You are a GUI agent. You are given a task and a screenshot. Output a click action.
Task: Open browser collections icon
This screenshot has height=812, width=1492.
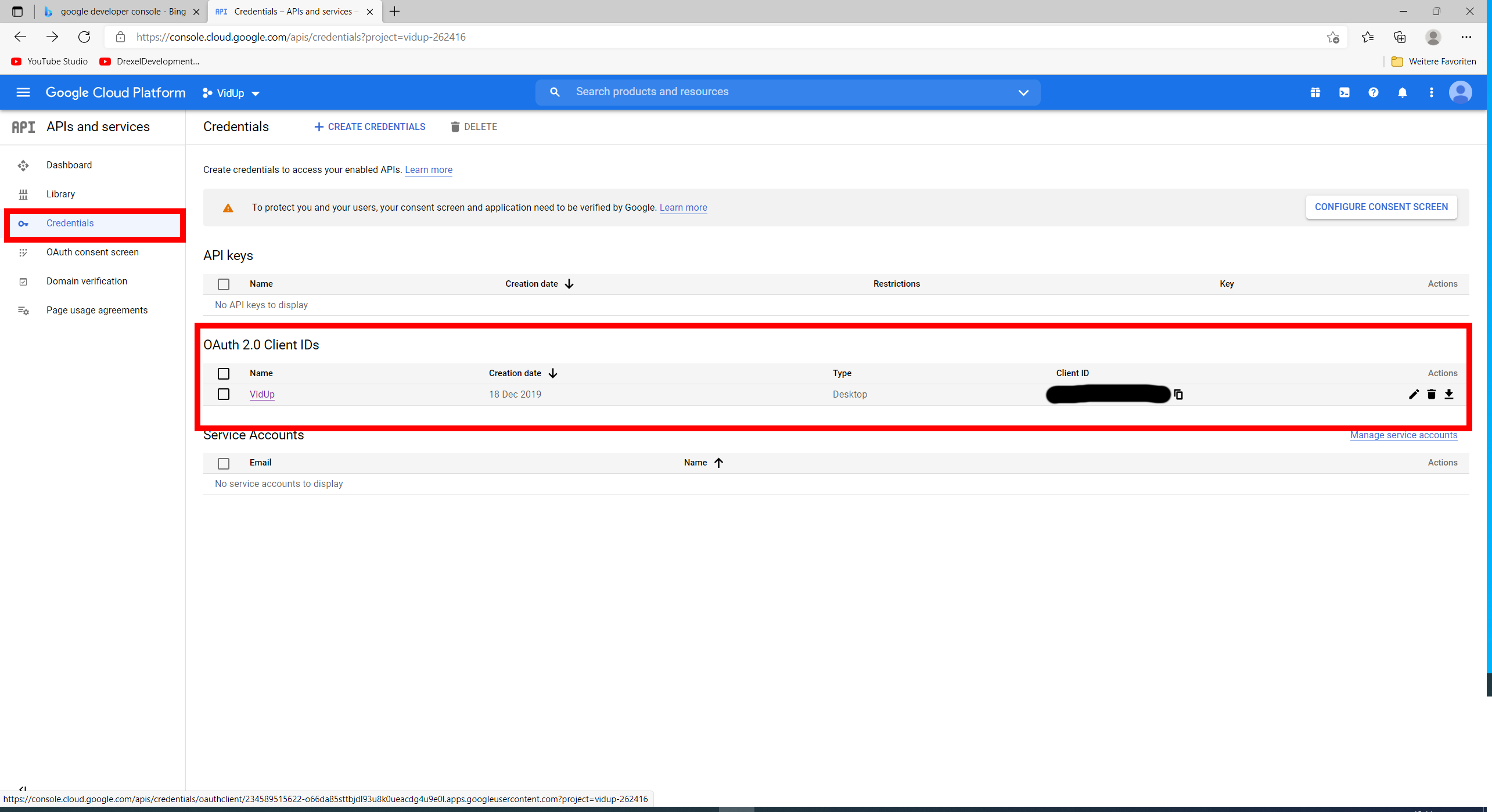[1400, 37]
